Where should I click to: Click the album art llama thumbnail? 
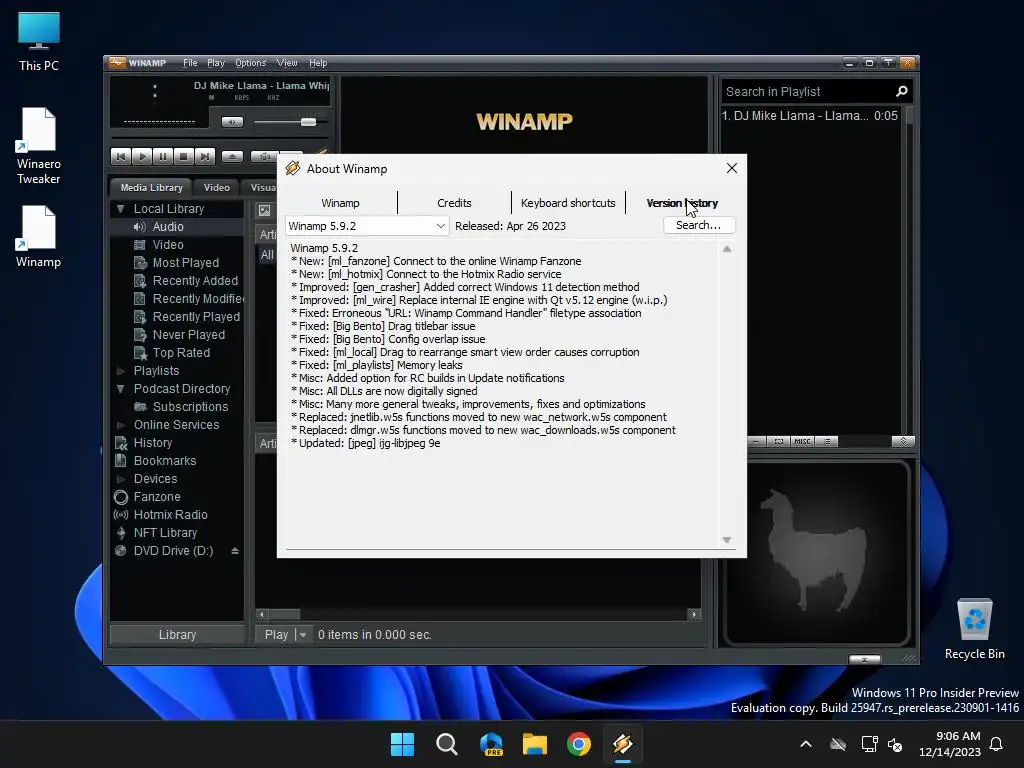click(x=817, y=552)
